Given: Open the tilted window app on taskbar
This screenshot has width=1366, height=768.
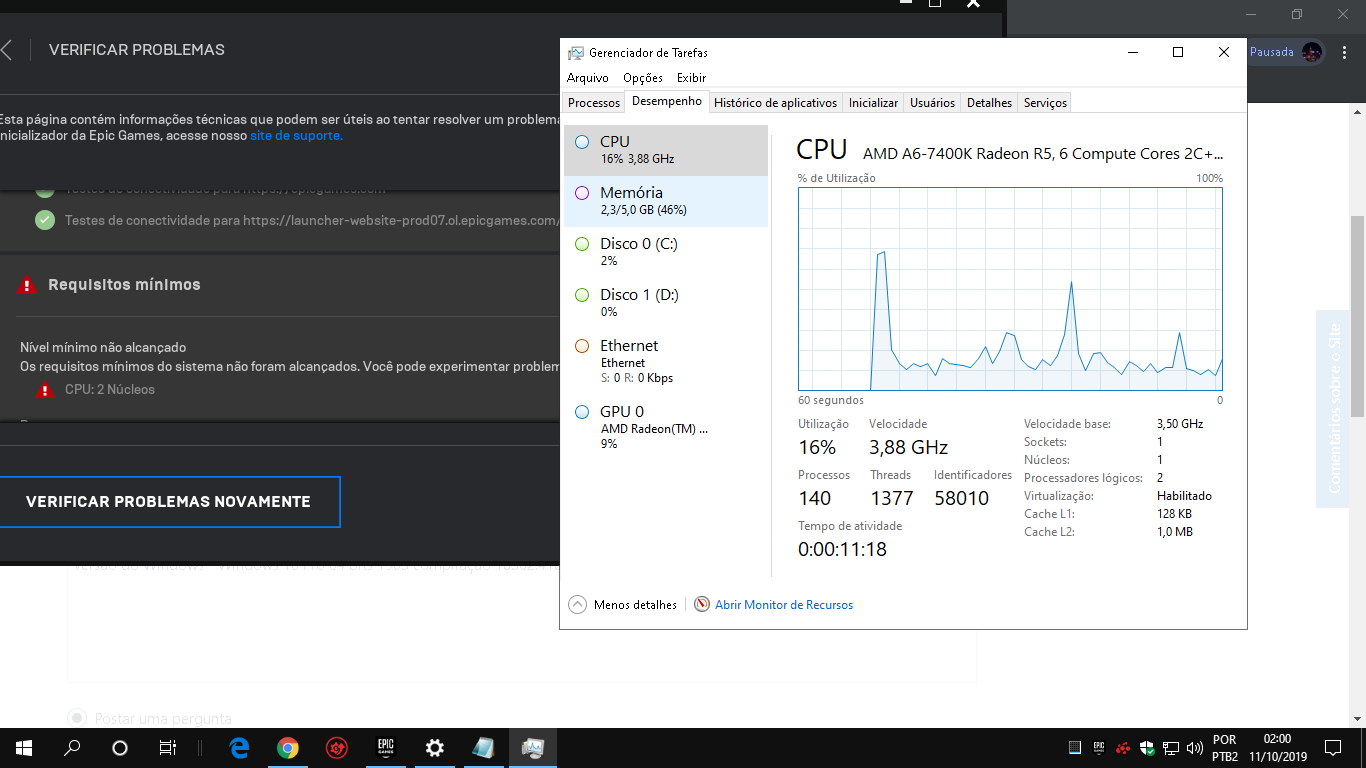Looking at the screenshot, I should coord(484,748).
